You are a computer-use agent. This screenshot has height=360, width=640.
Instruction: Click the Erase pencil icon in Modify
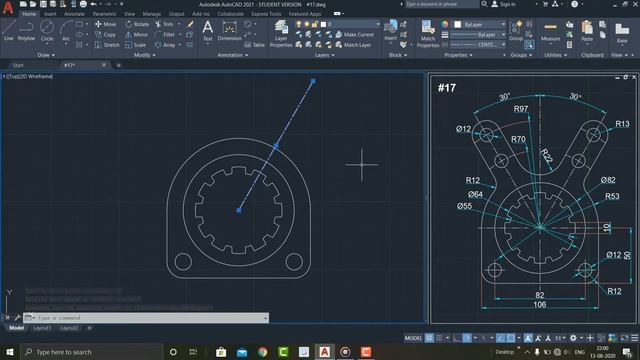click(x=190, y=24)
